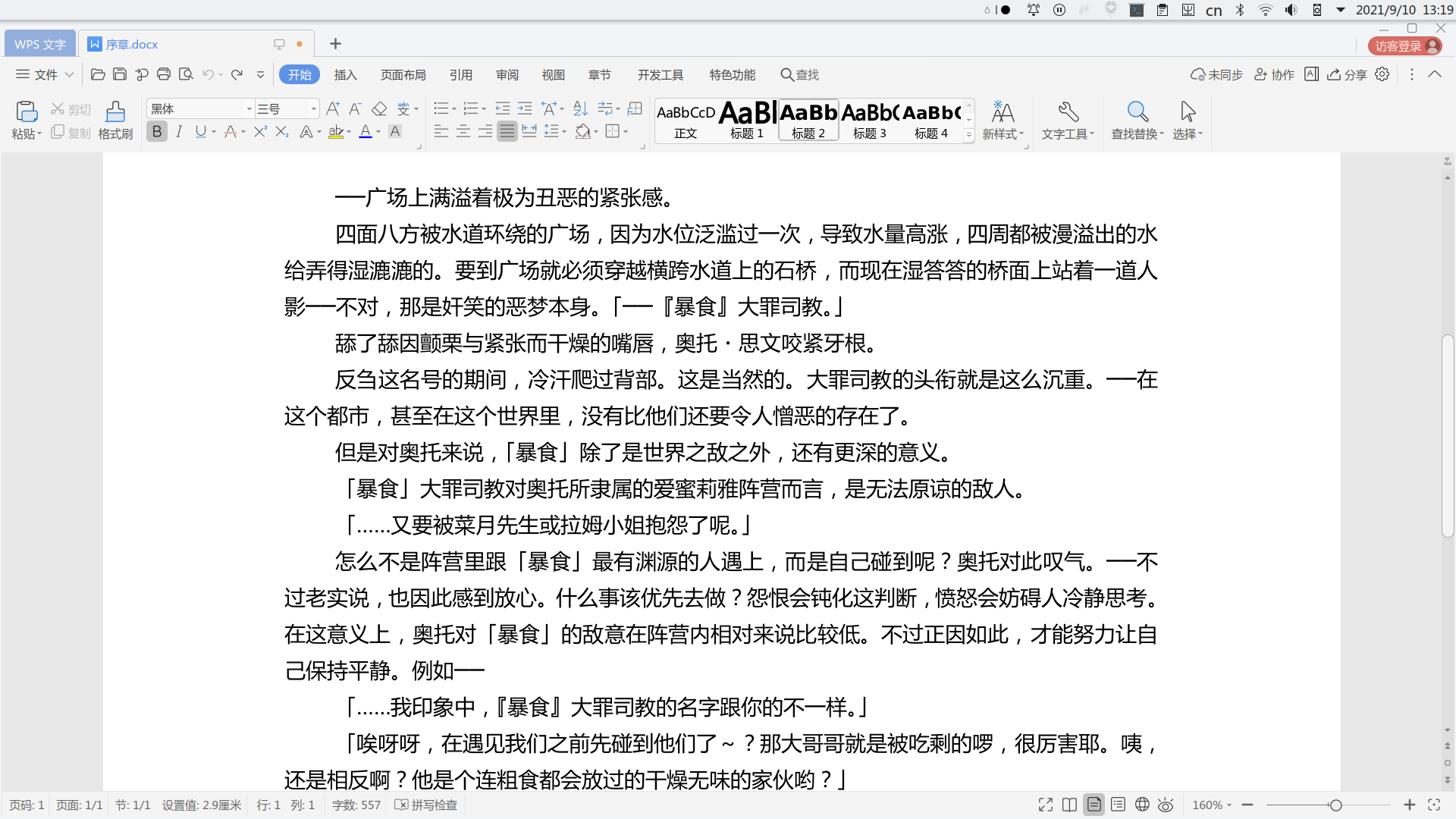Expand the font size dropdown (三号)
This screenshot has height=819, width=1456.
tap(313, 109)
